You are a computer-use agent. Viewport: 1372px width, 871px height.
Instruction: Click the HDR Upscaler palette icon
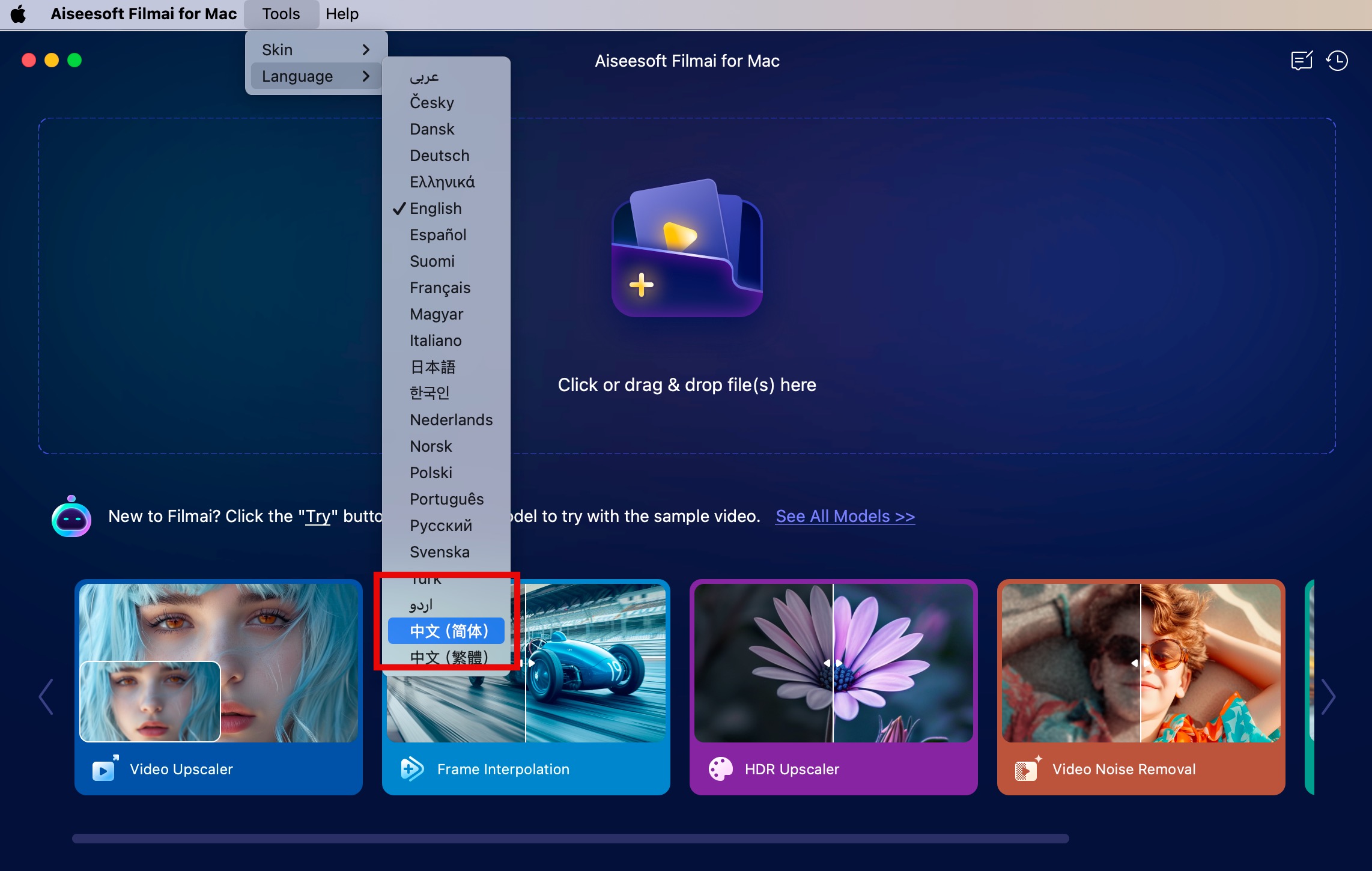[x=720, y=768]
